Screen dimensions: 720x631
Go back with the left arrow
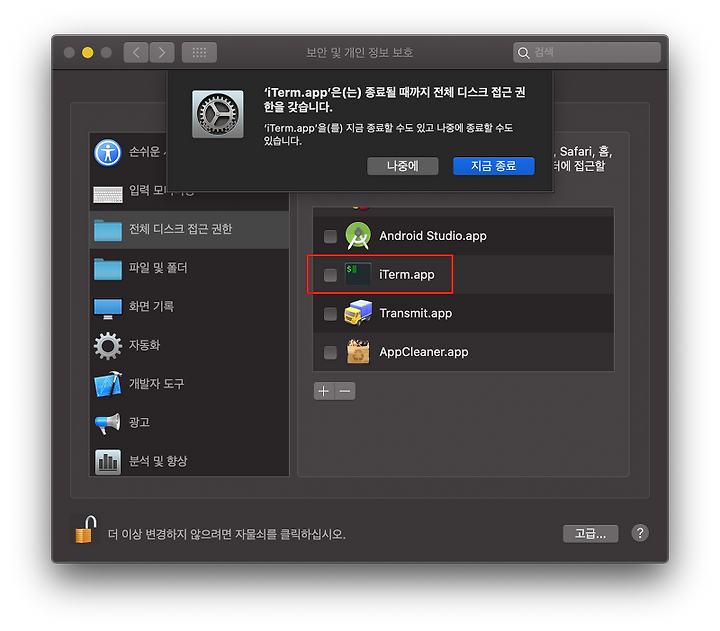pos(136,52)
